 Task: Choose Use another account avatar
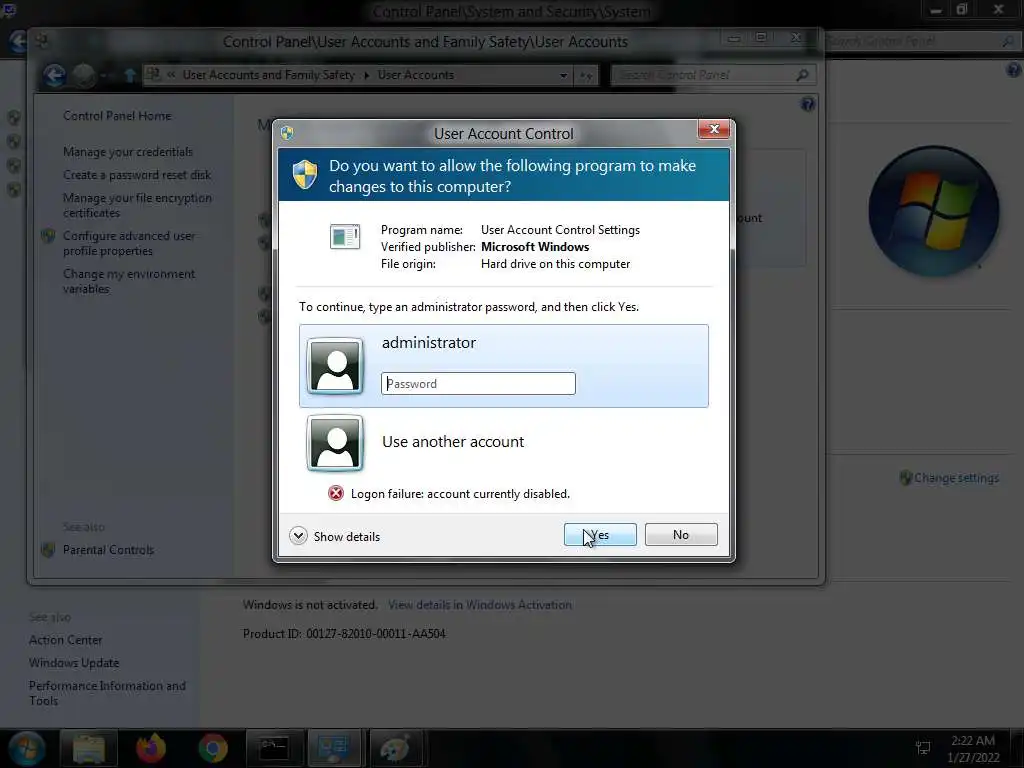click(335, 443)
